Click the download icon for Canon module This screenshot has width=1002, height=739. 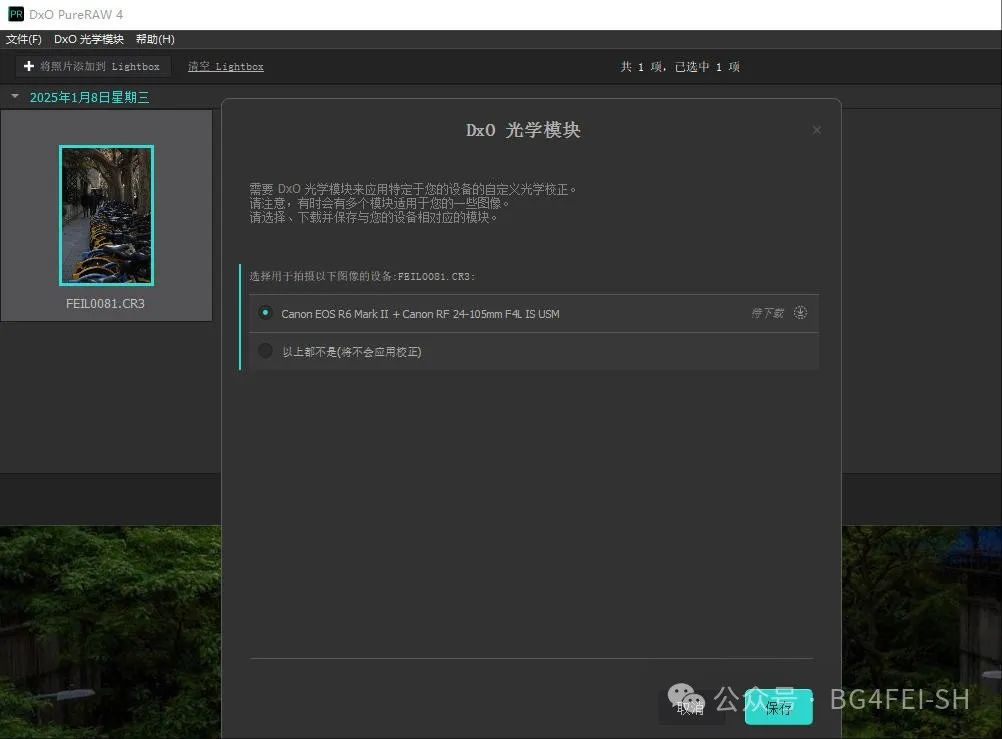point(800,313)
